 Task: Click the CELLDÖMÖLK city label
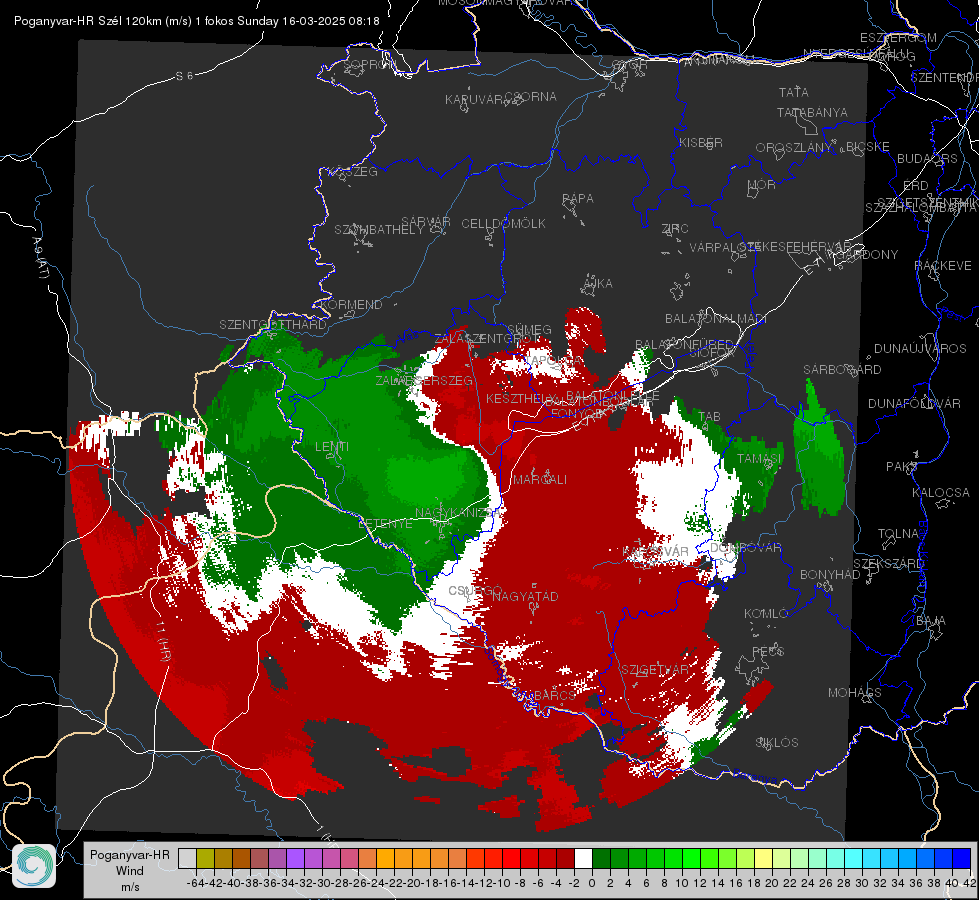(x=503, y=223)
